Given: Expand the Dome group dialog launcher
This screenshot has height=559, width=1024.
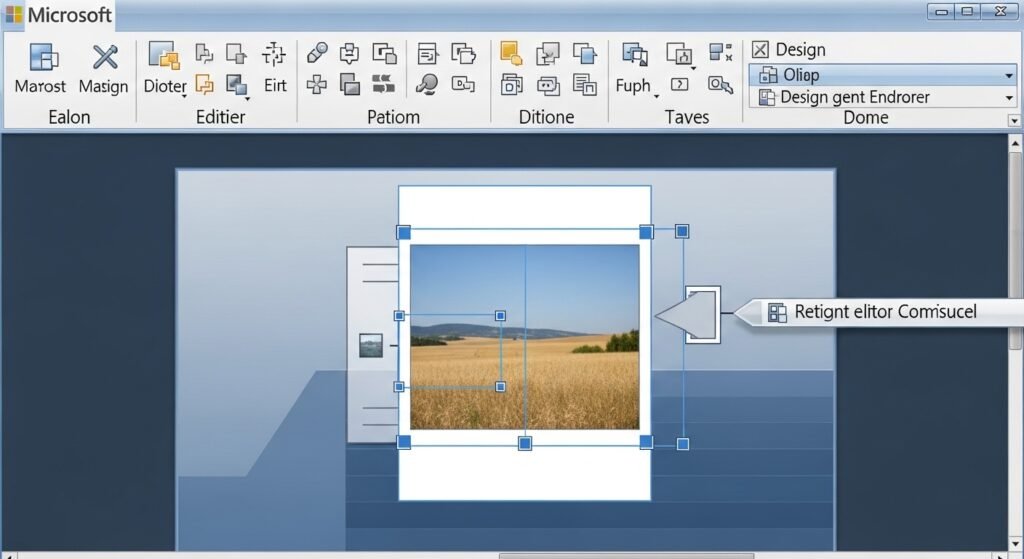Looking at the screenshot, I should (1014, 120).
